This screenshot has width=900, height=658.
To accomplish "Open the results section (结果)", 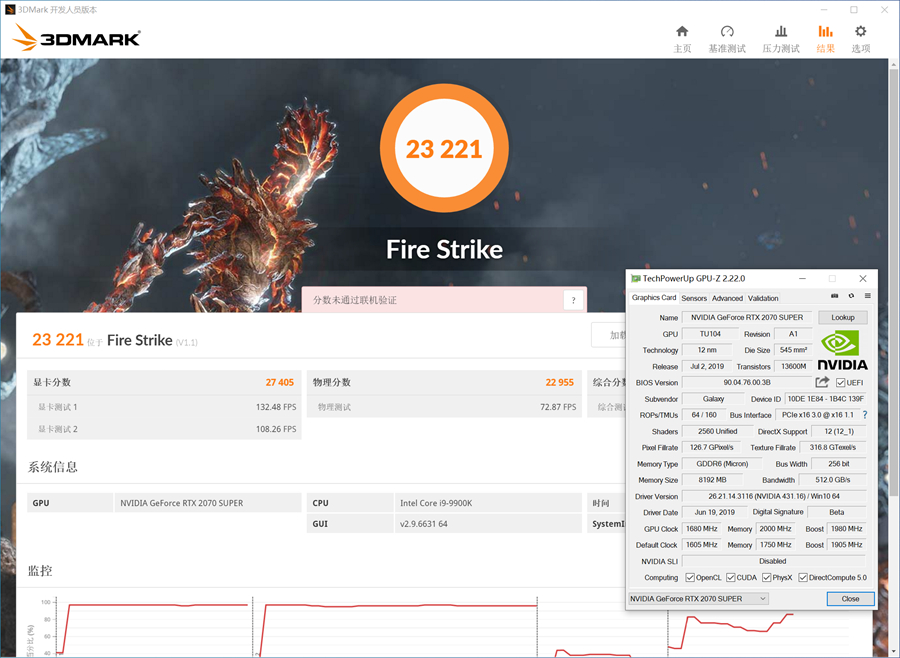I will pos(825,39).
